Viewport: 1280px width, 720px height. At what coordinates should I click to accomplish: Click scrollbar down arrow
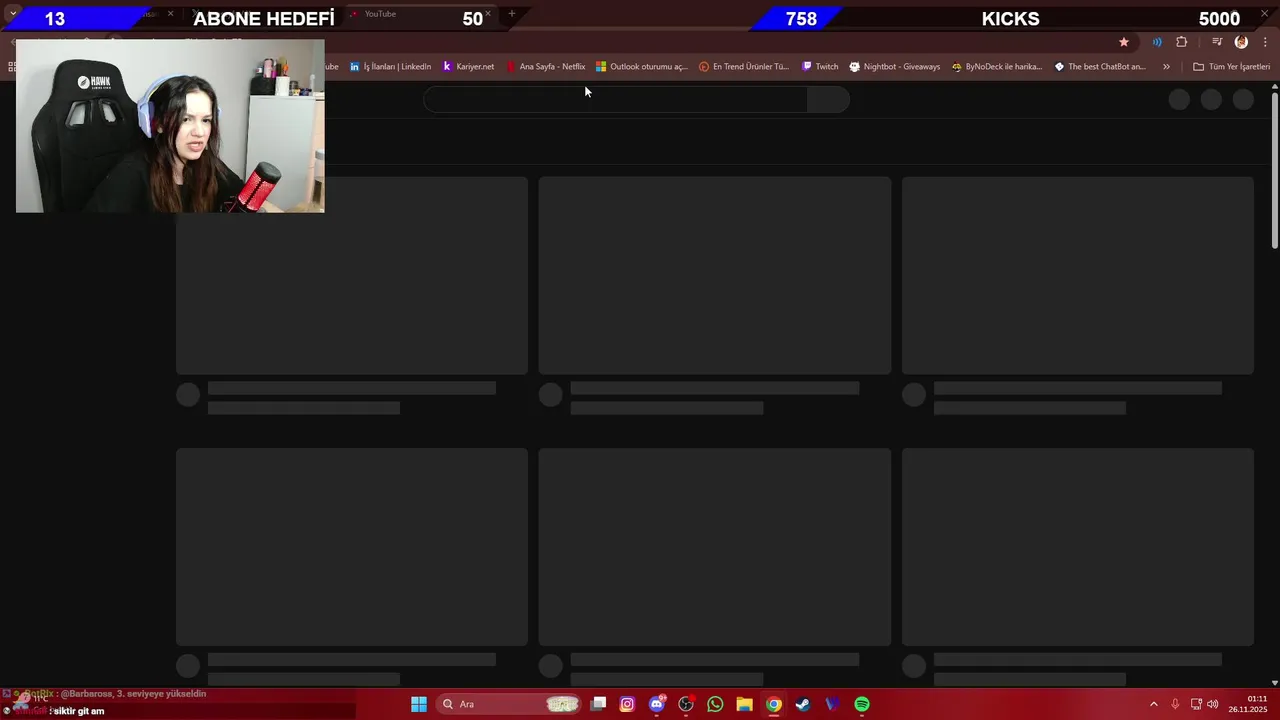click(1274, 682)
